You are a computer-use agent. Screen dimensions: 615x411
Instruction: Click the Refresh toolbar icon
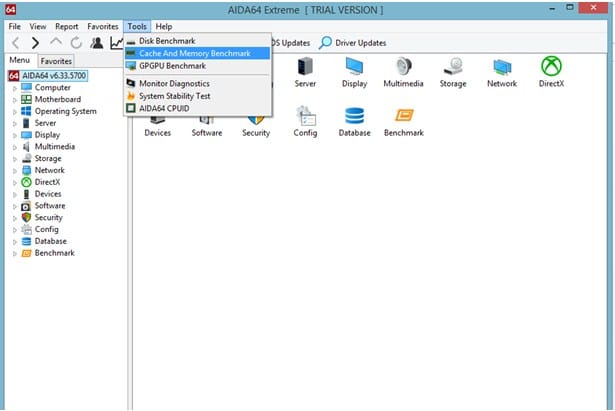(x=76, y=42)
